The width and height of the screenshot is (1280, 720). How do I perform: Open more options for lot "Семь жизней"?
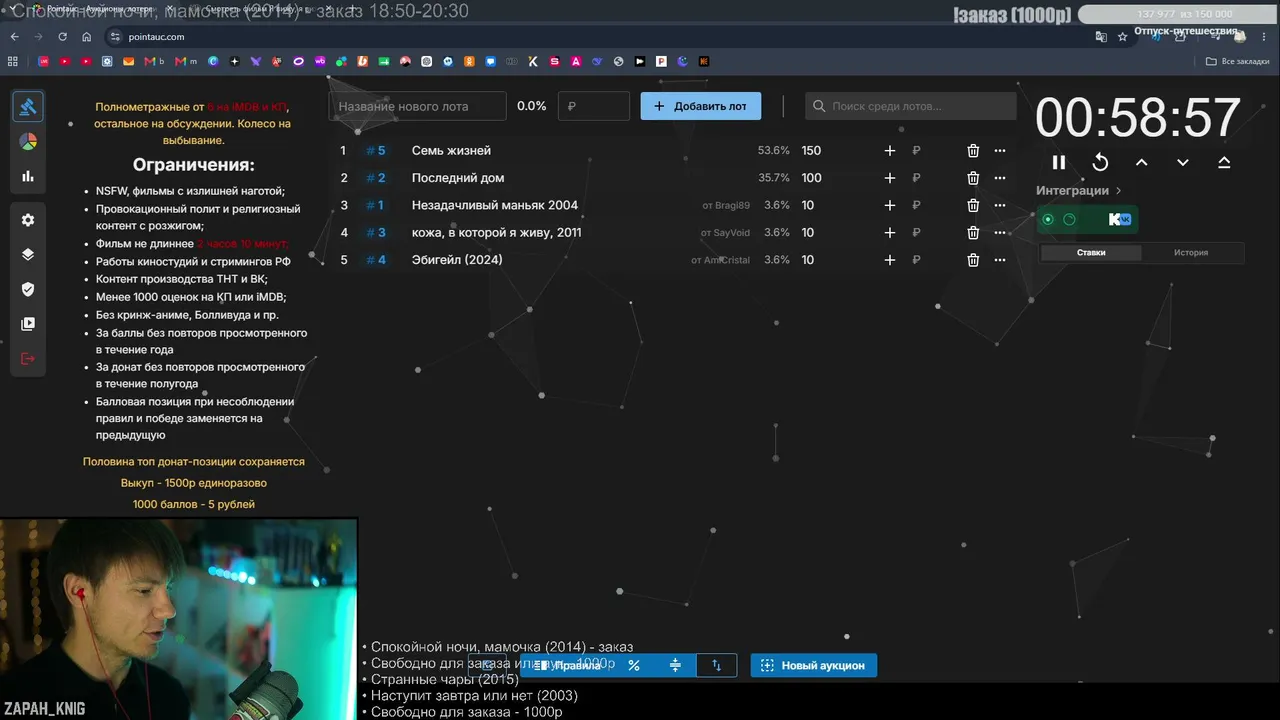click(x=1000, y=151)
